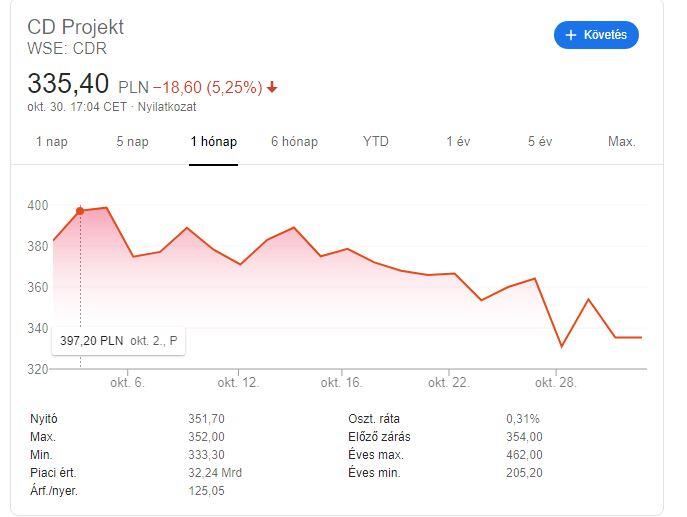Click the okt. 6. axis label

(x=127, y=383)
